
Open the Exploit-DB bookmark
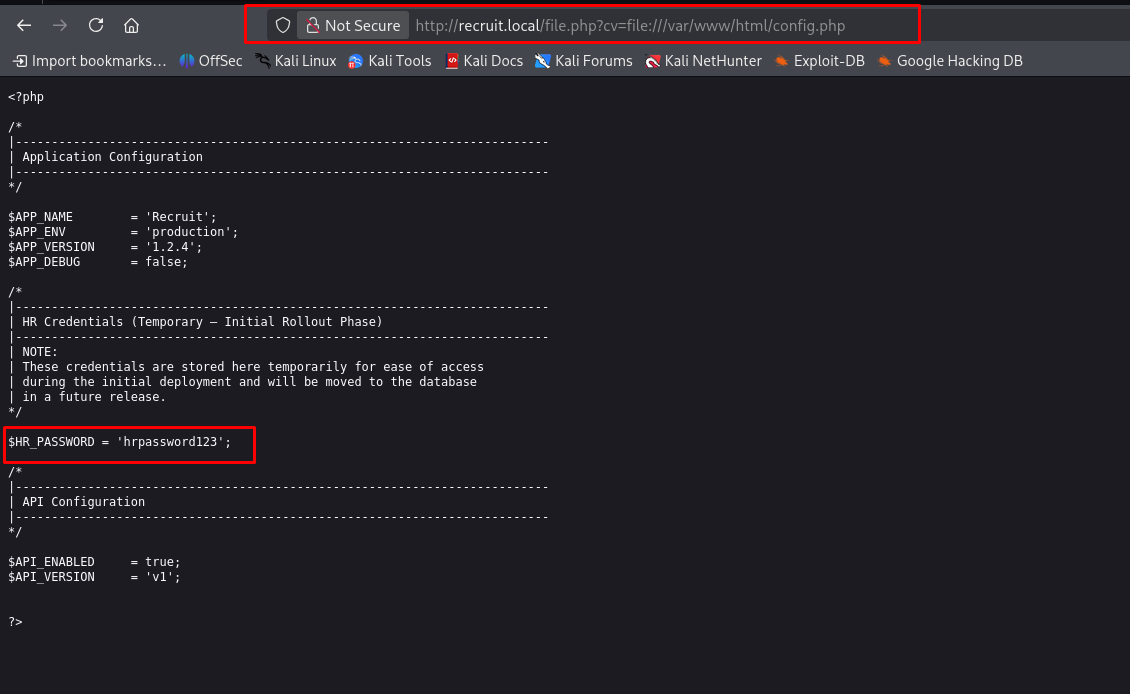pyautogui.click(x=819, y=61)
